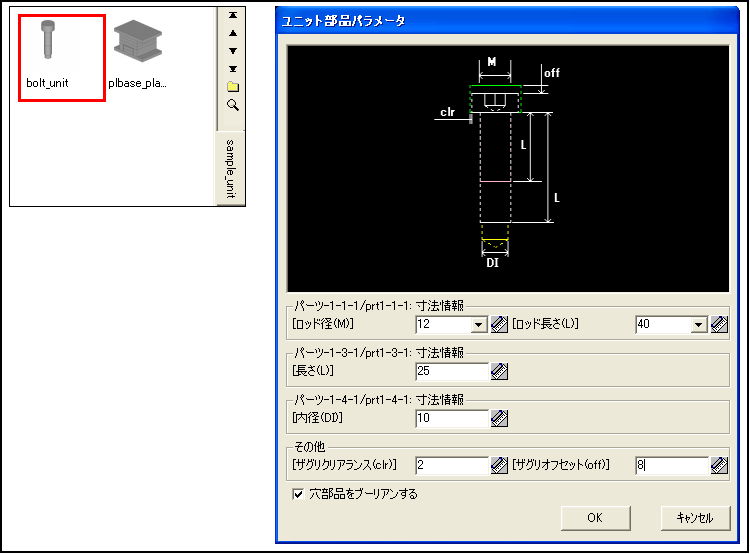750x554 pixels.
Task: Click the 長さ(L) input field showing 25
Action: coord(452,371)
